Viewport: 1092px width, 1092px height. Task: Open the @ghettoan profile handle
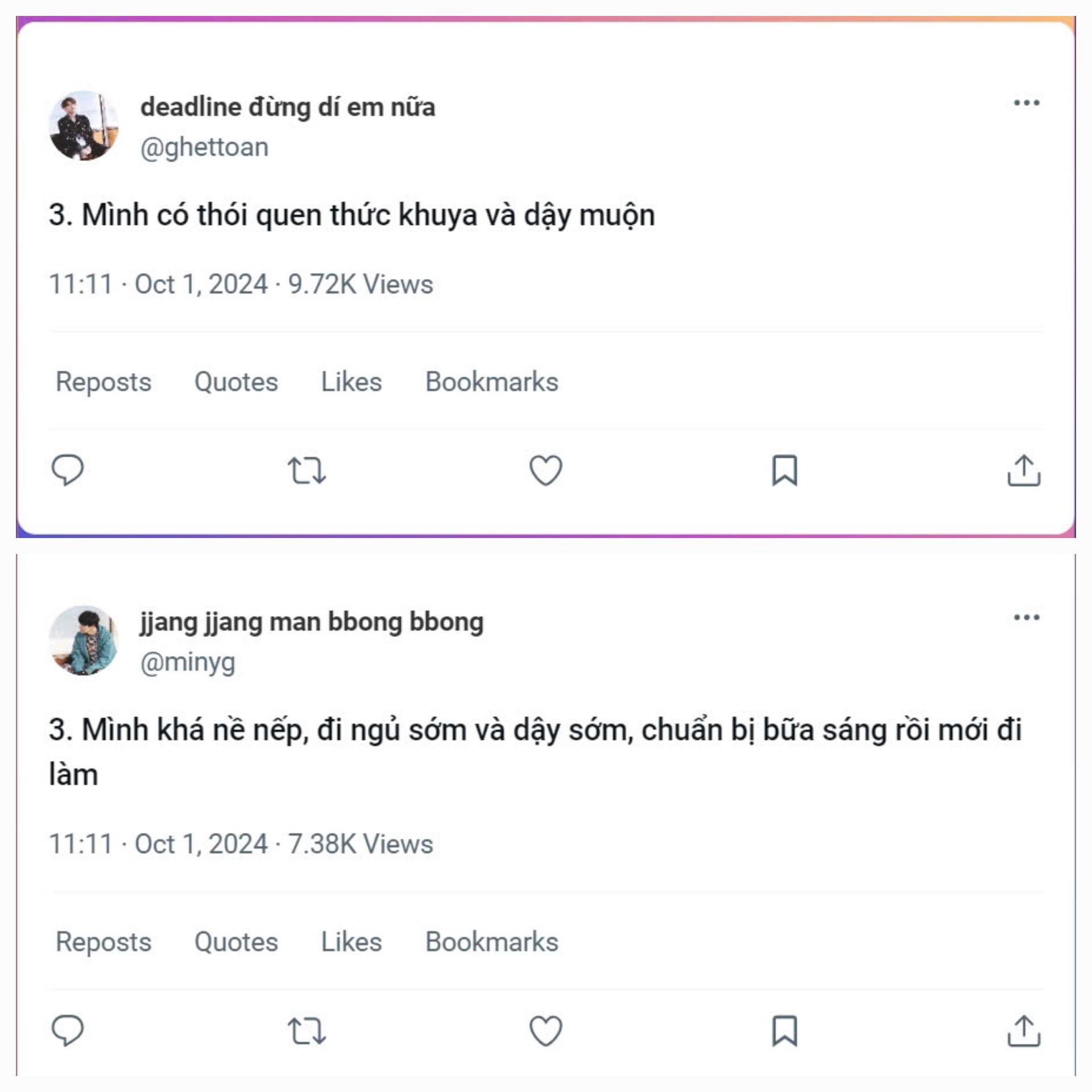(x=204, y=147)
